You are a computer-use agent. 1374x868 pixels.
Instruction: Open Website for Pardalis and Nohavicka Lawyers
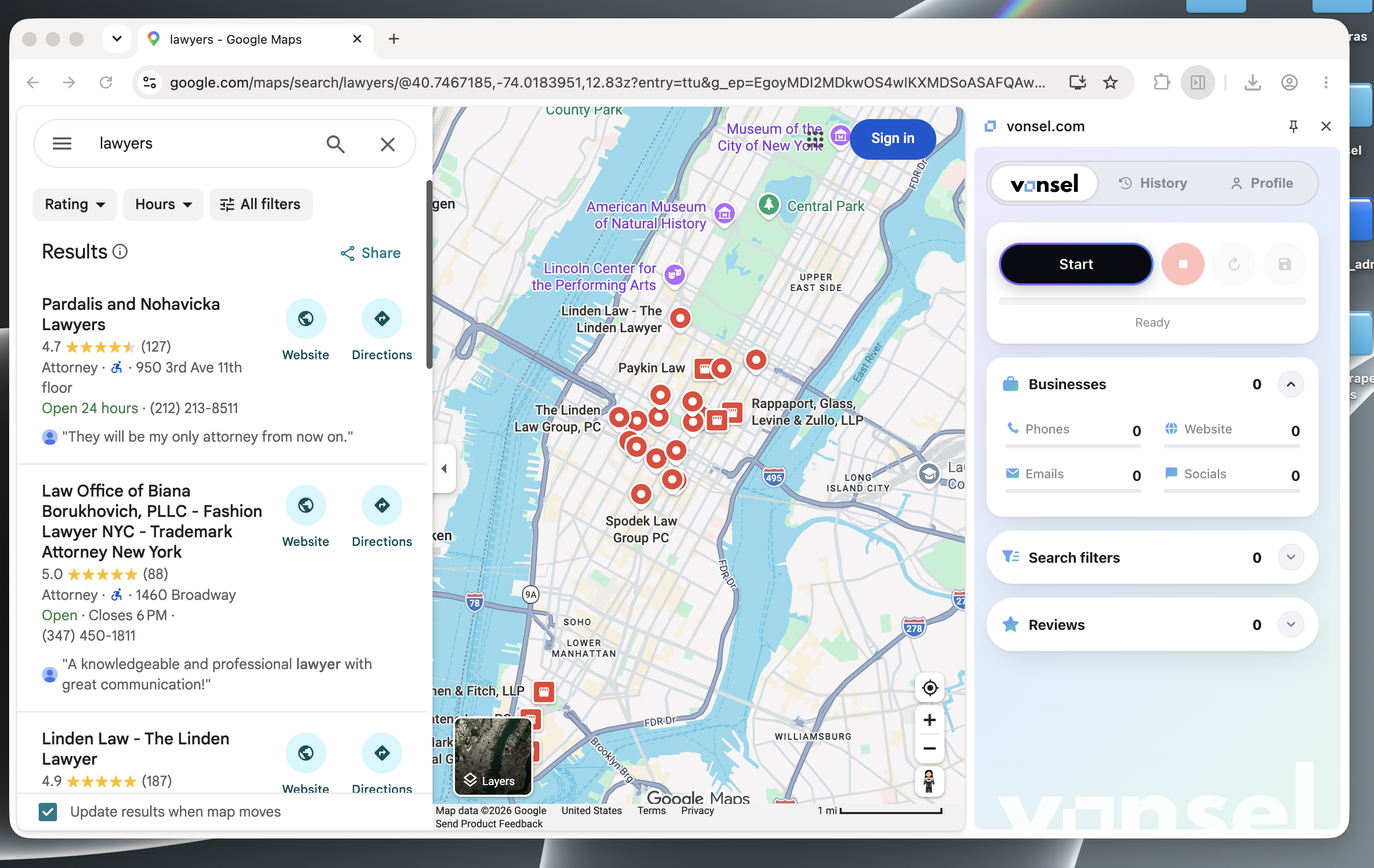point(305,330)
